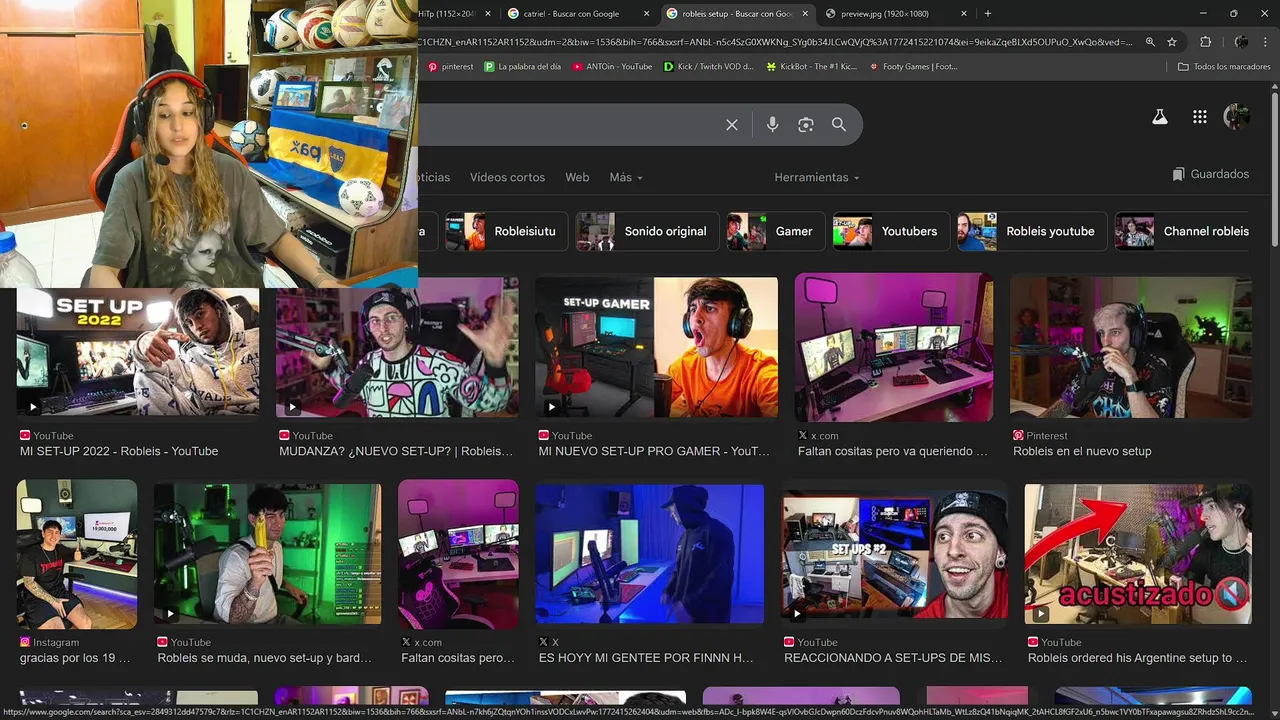This screenshot has height=720, width=1280.
Task: Click the Google search input field
Action: [x=565, y=125]
